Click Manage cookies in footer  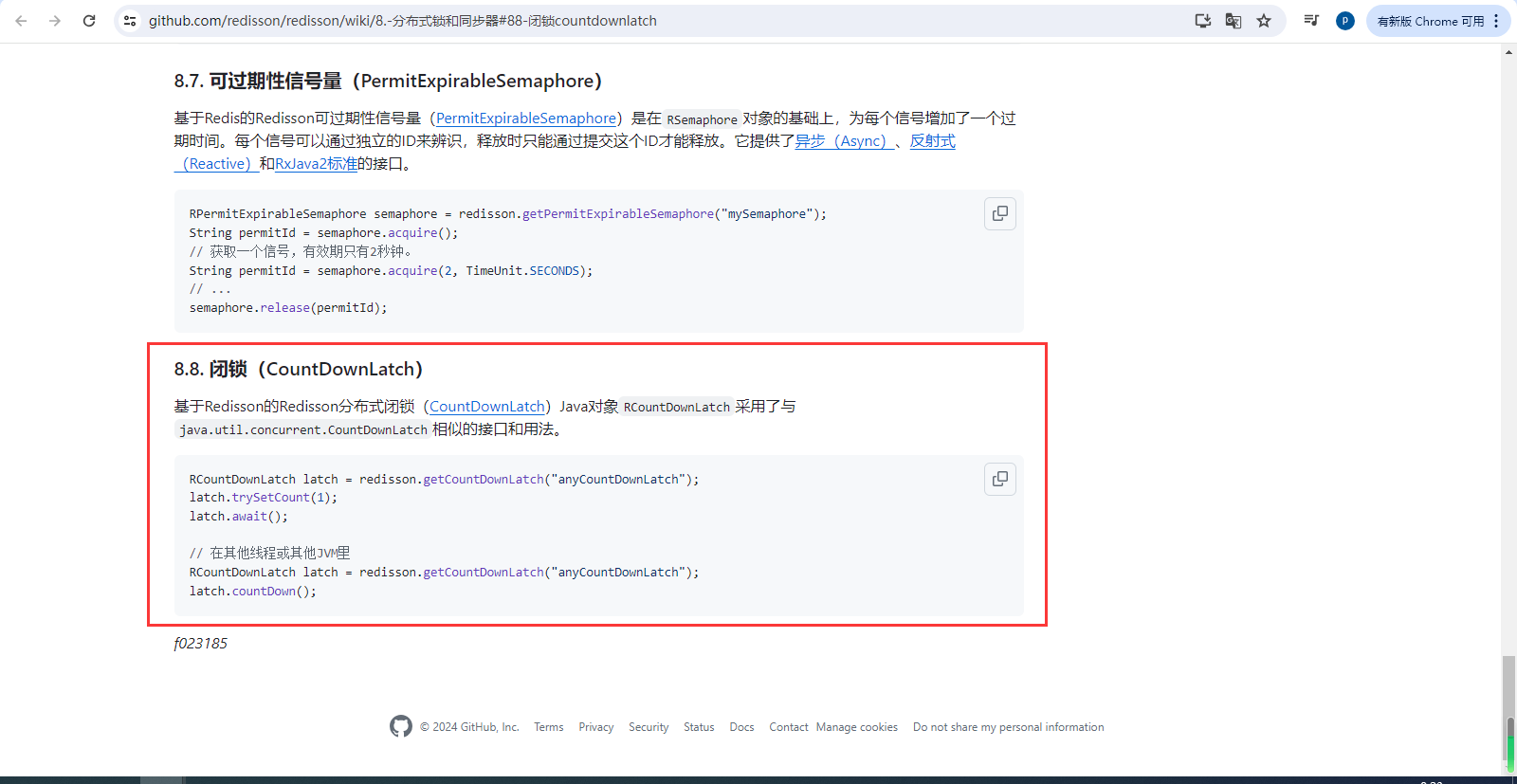tap(857, 727)
